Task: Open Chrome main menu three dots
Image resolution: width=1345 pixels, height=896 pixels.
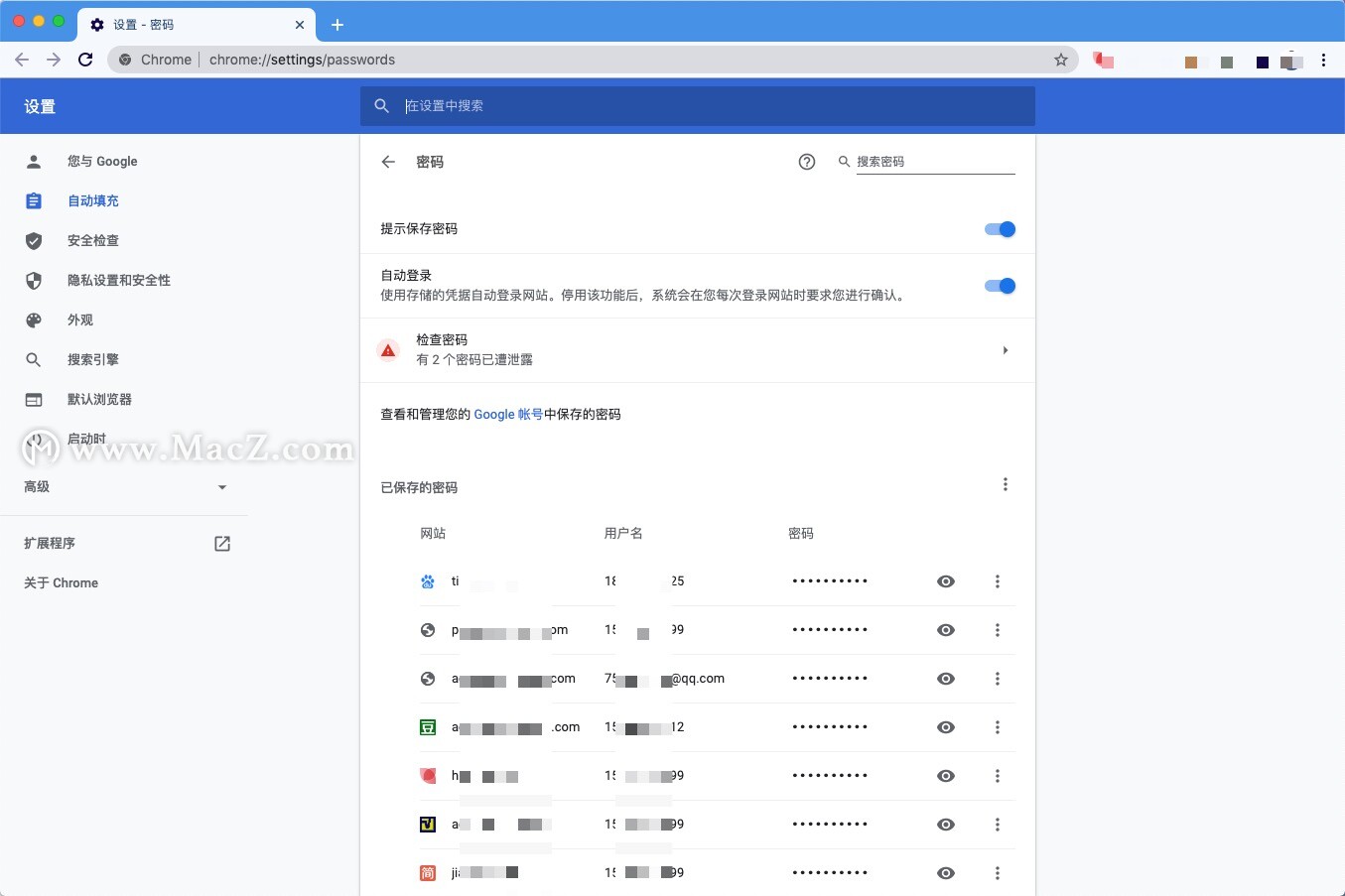Action: (1323, 60)
